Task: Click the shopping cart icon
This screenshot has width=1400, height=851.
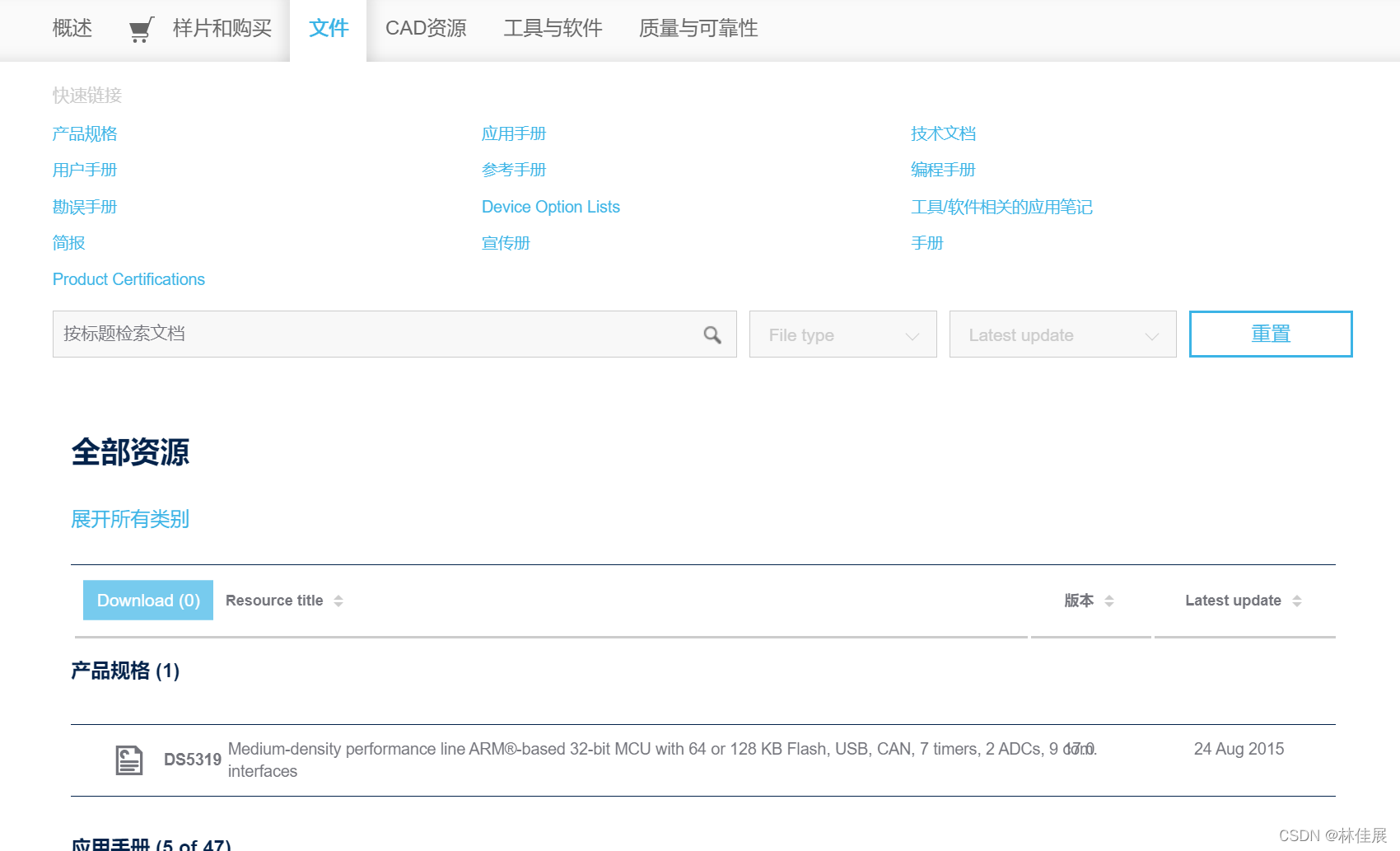Action: (x=141, y=30)
